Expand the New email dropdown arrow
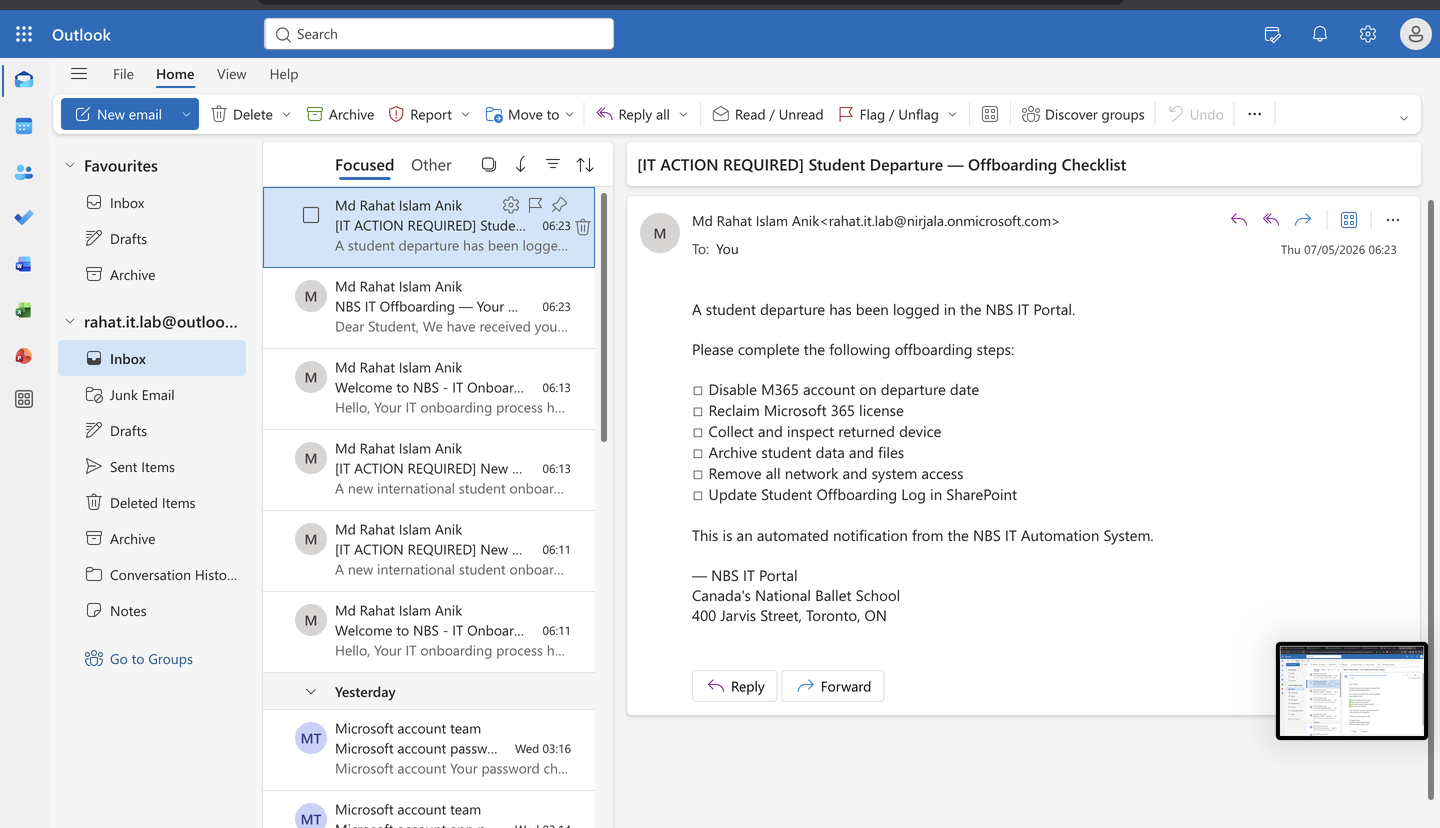The width and height of the screenshot is (1440, 828). point(186,114)
